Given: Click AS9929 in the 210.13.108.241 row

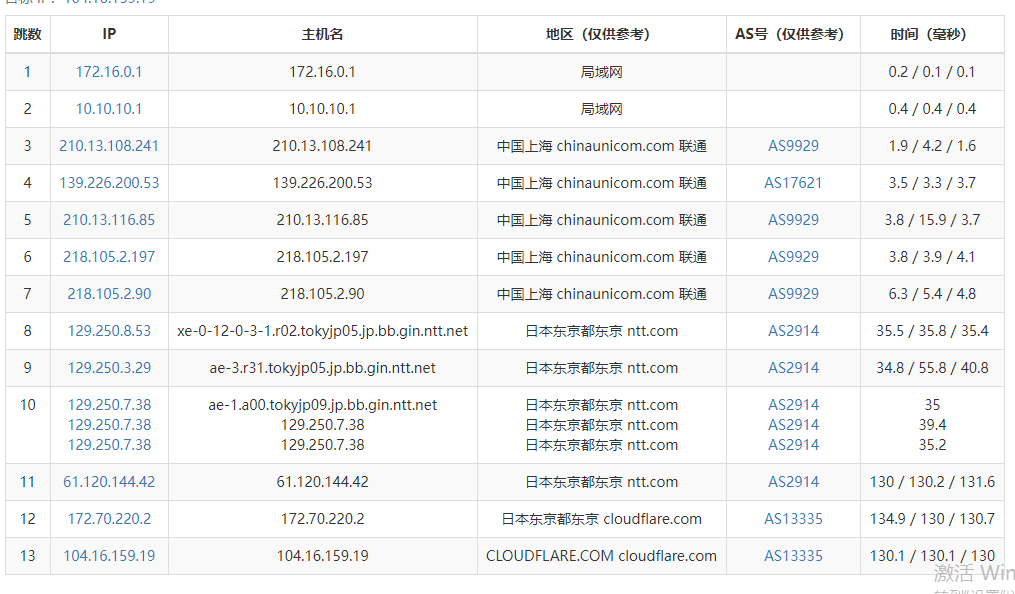Looking at the screenshot, I should (793, 146).
